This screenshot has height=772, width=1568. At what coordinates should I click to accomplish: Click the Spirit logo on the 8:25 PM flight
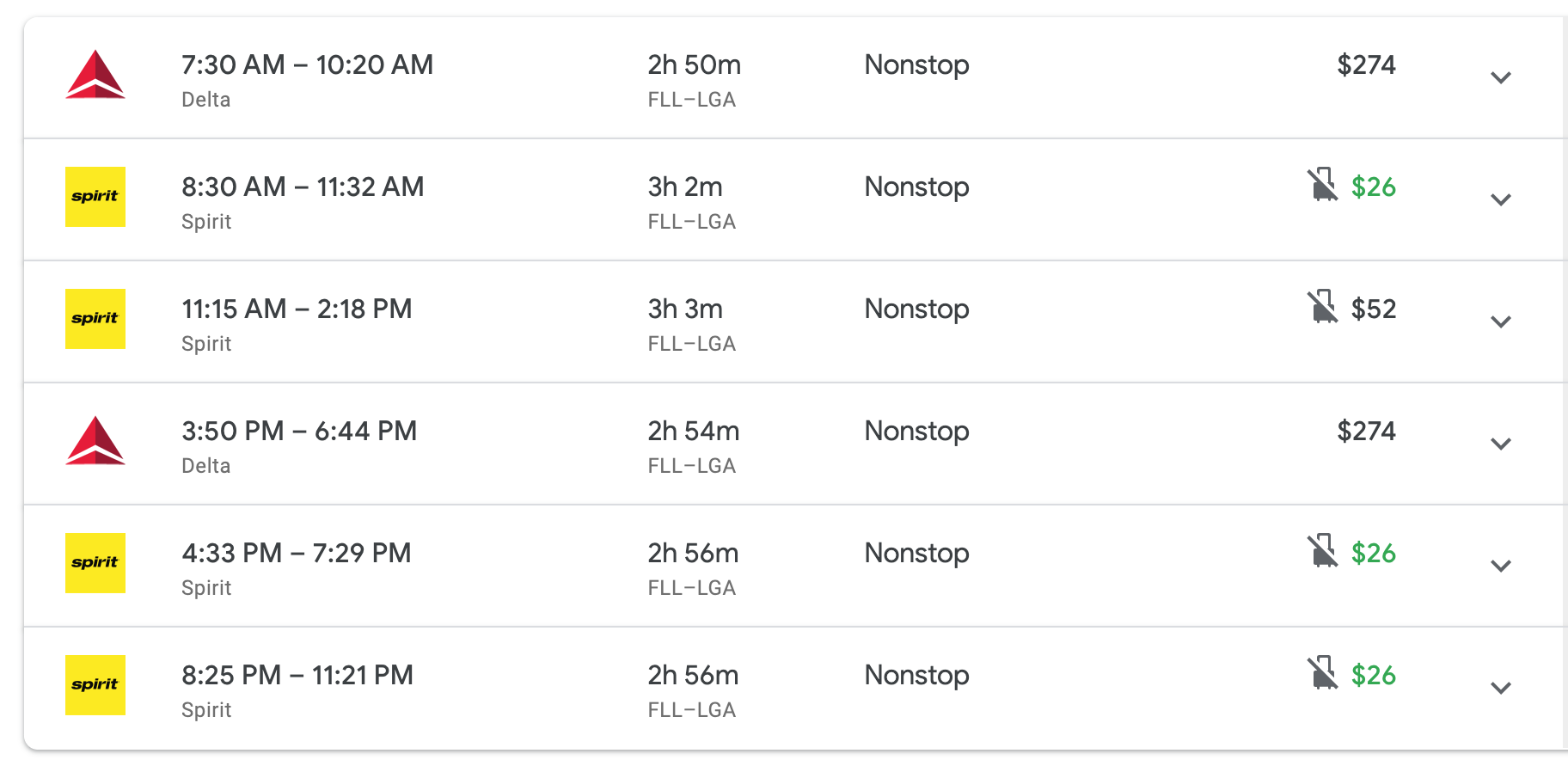[x=95, y=685]
